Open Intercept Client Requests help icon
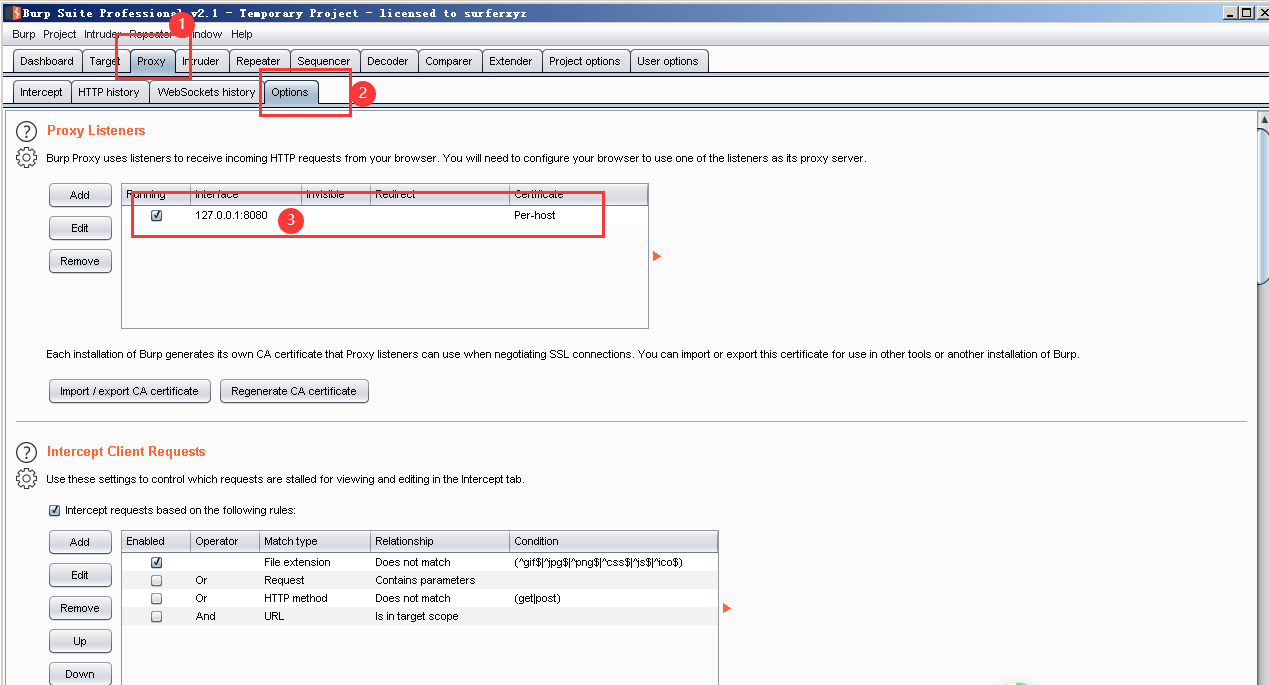This screenshot has height=685, width=1269. (27, 453)
